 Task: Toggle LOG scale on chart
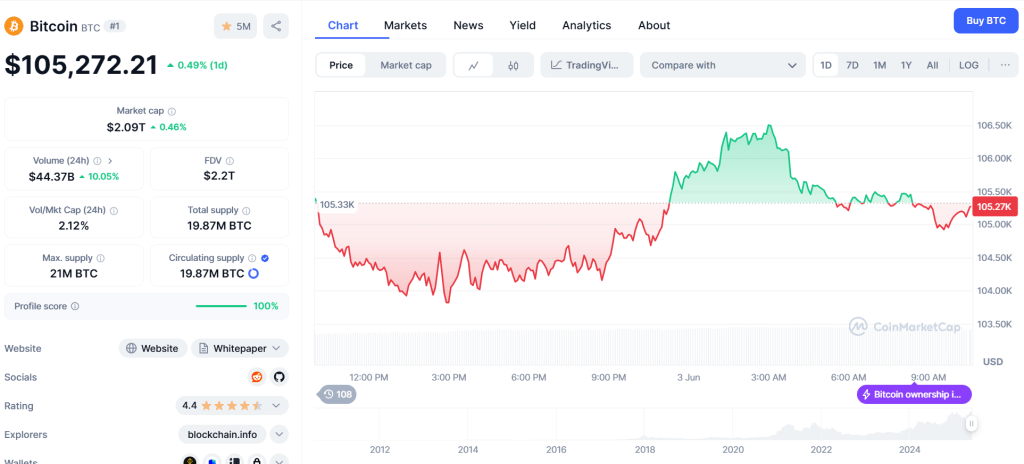[968, 65]
